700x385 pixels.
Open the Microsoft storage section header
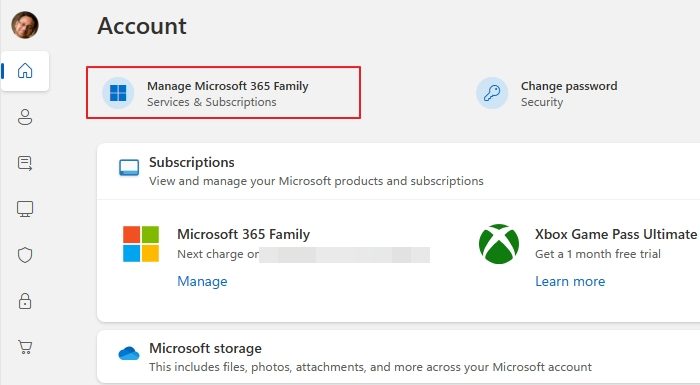point(205,348)
